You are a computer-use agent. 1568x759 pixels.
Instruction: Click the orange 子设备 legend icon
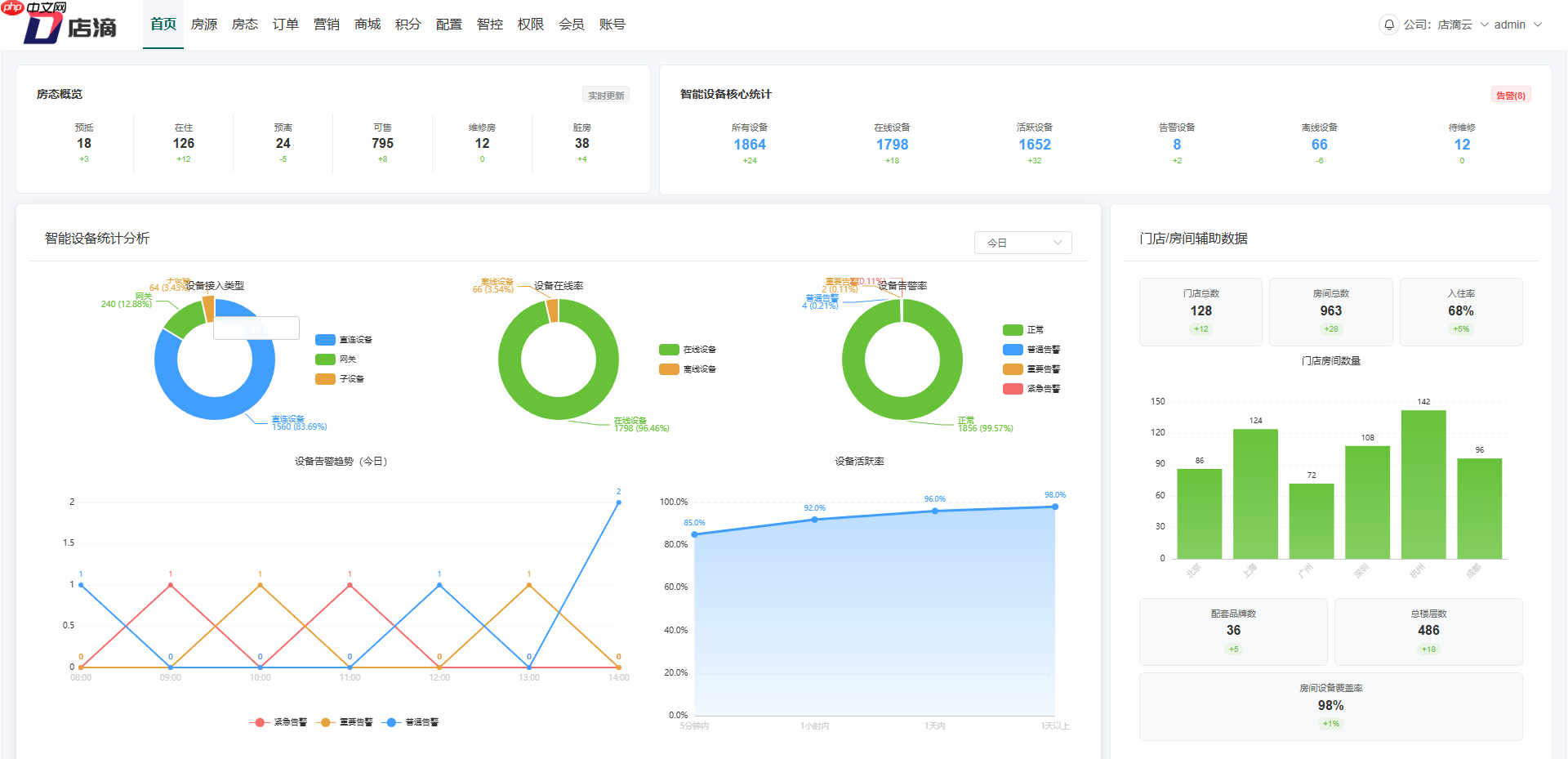pos(325,379)
